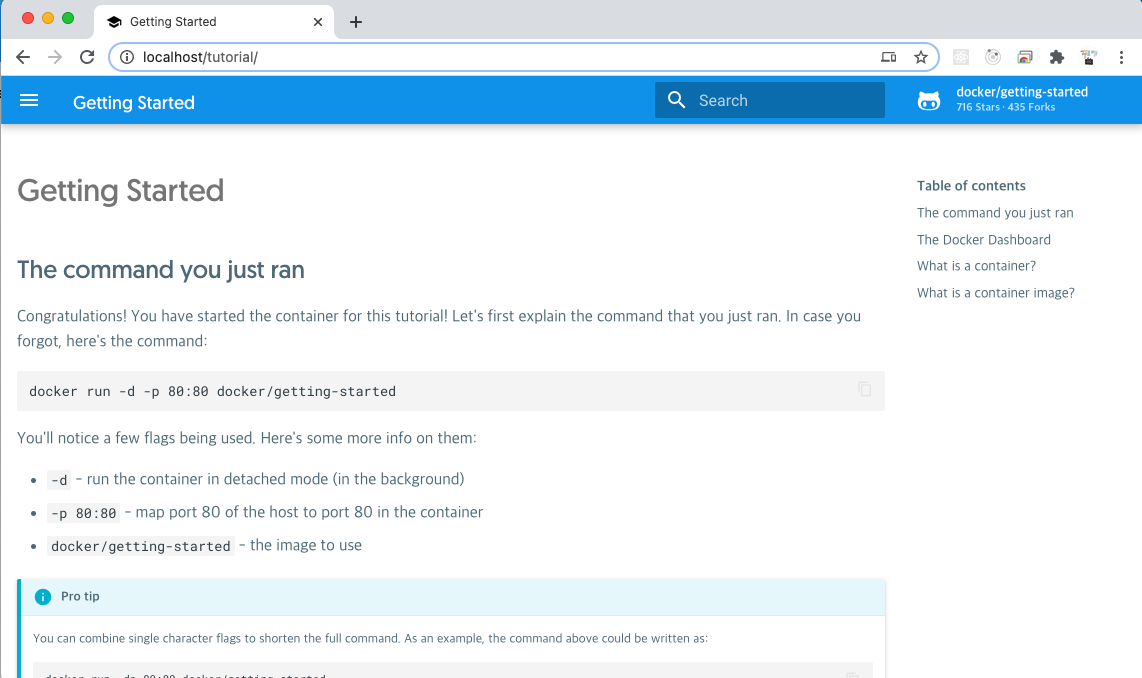Close the Getting Started browser tab
1142x678 pixels.
coord(318,22)
